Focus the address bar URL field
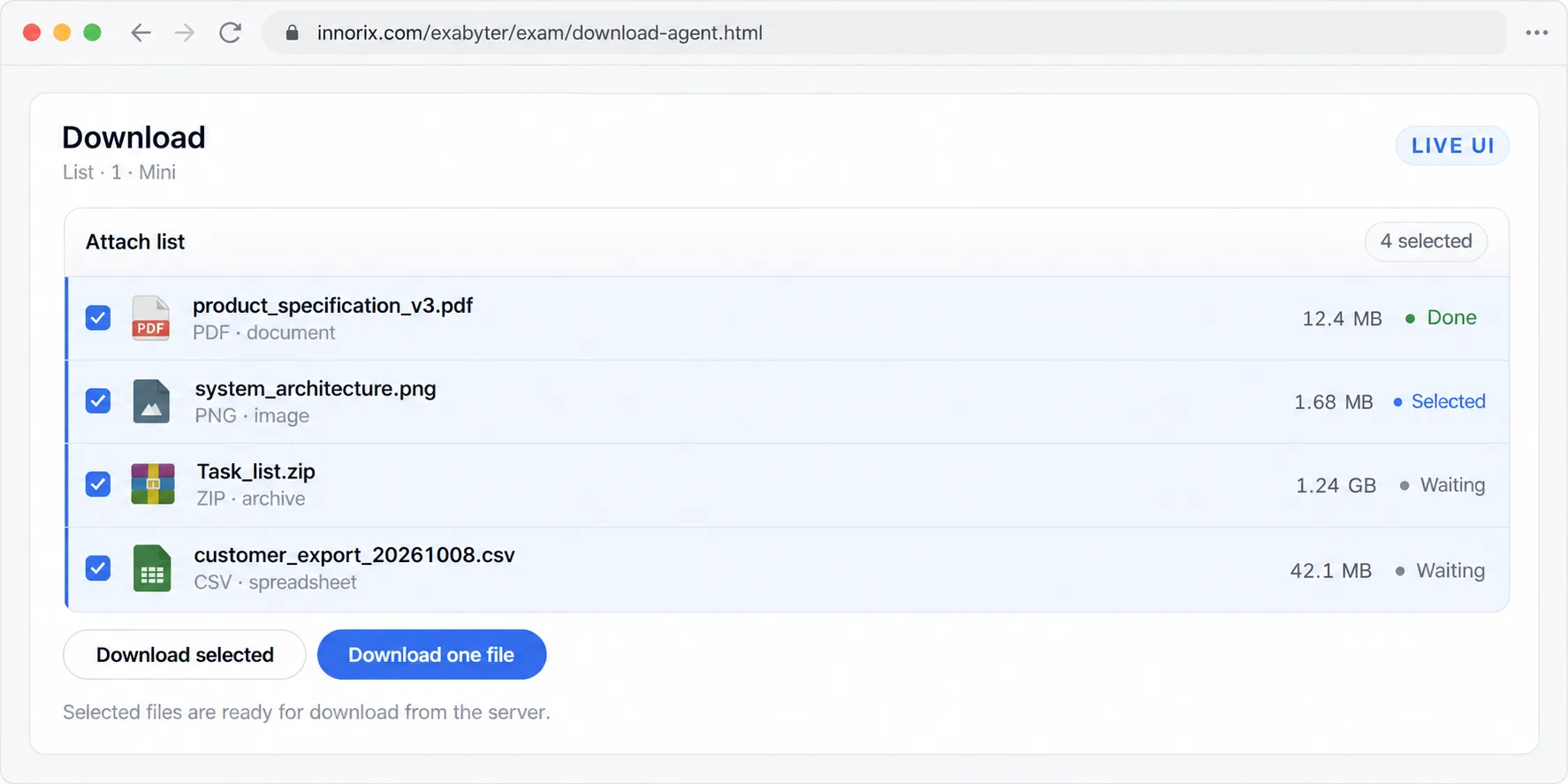 click(x=884, y=33)
